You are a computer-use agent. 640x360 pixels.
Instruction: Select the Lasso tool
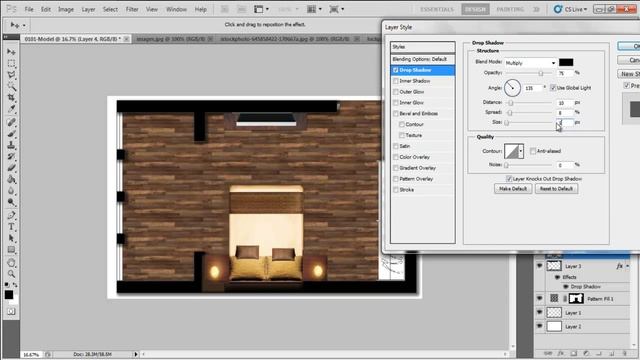click(x=11, y=75)
